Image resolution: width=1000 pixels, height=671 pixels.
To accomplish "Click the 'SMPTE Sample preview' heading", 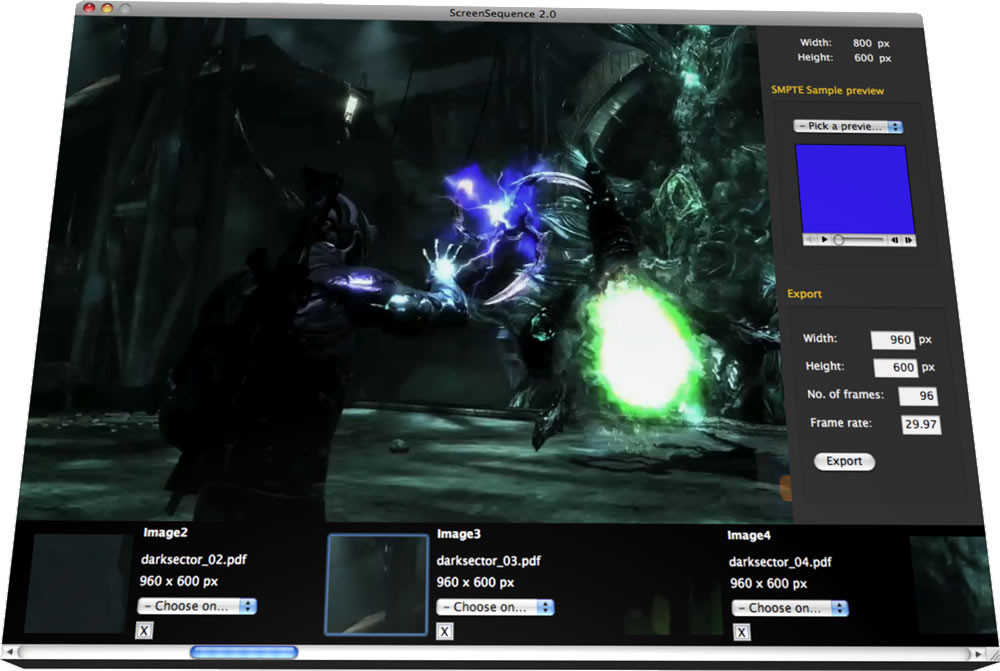I will click(x=827, y=91).
